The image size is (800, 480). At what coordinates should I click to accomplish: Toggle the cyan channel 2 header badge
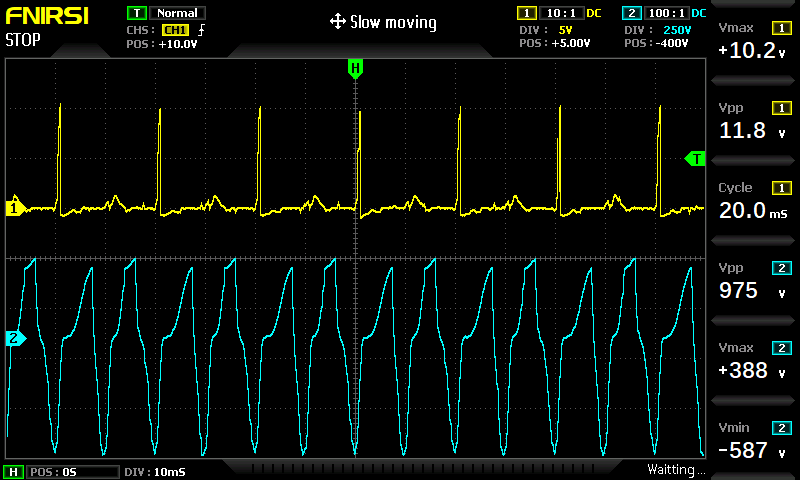[x=630, y=13]
